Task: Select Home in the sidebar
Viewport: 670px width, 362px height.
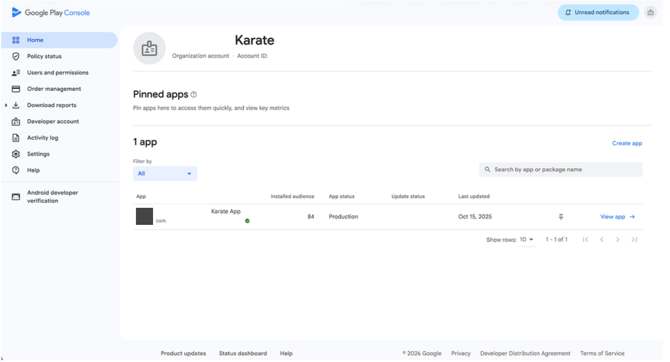Action: coord(59,40)
